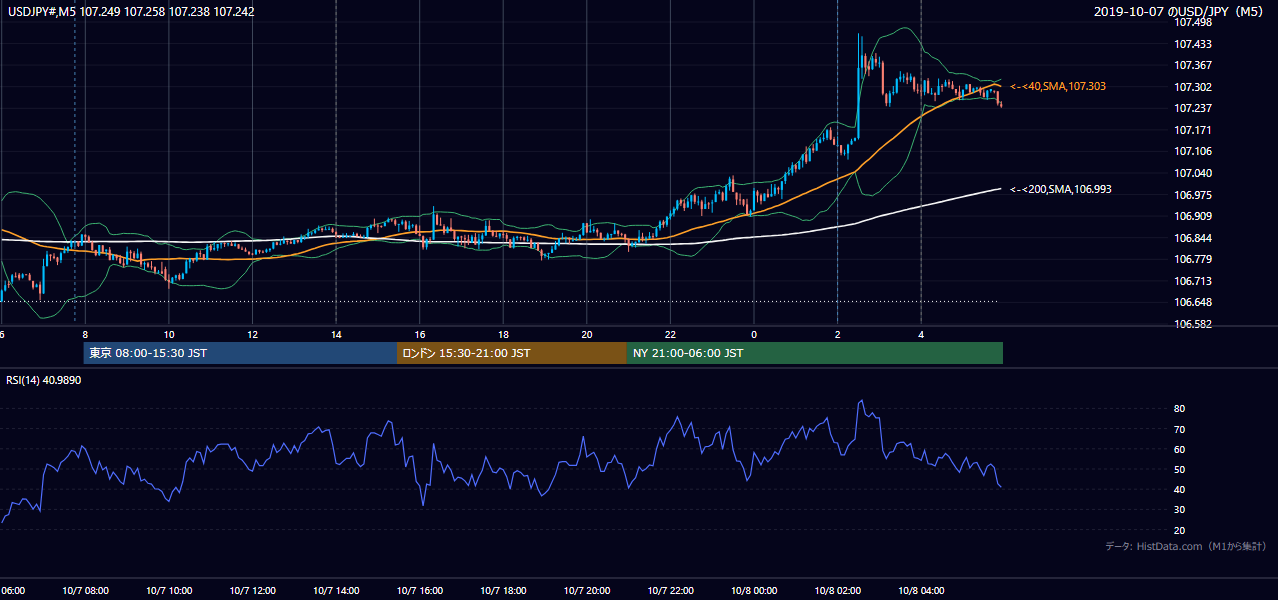Click price axis value 107.302
Screen dimensions: 1278x600
coord(1193,87)
